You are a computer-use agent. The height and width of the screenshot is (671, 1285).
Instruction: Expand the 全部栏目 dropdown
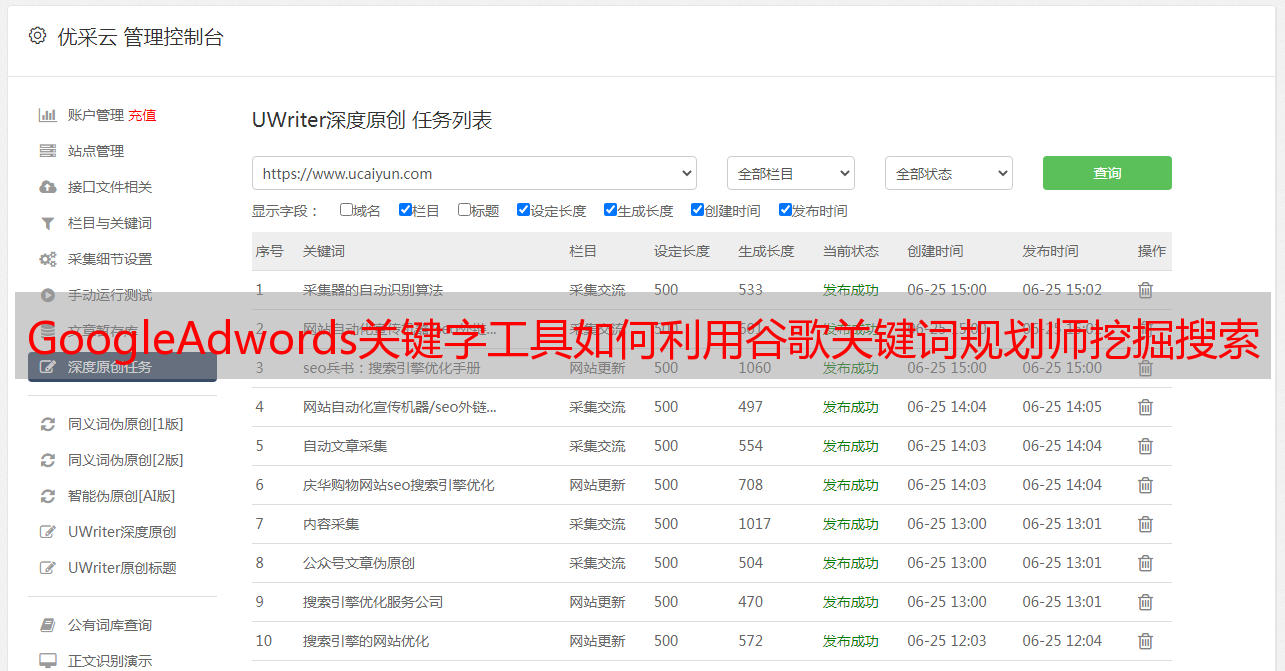click(791, 173)
